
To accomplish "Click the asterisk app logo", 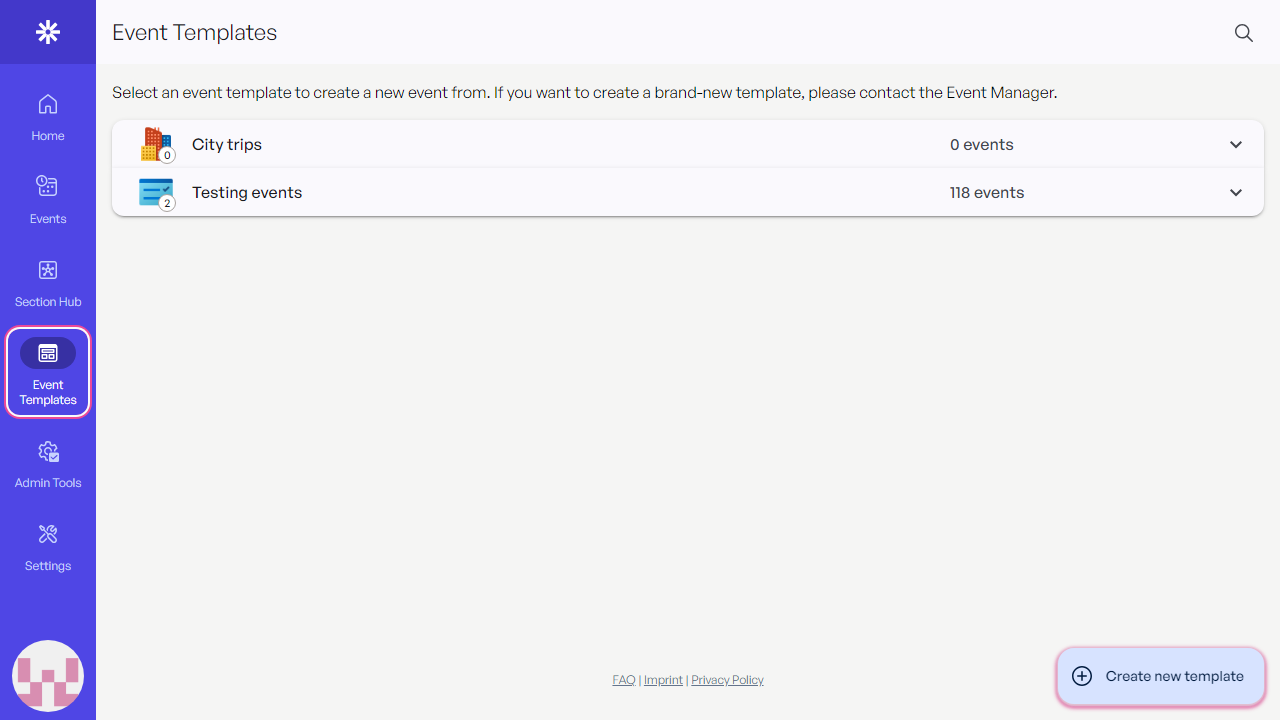I will click(48, 32).
